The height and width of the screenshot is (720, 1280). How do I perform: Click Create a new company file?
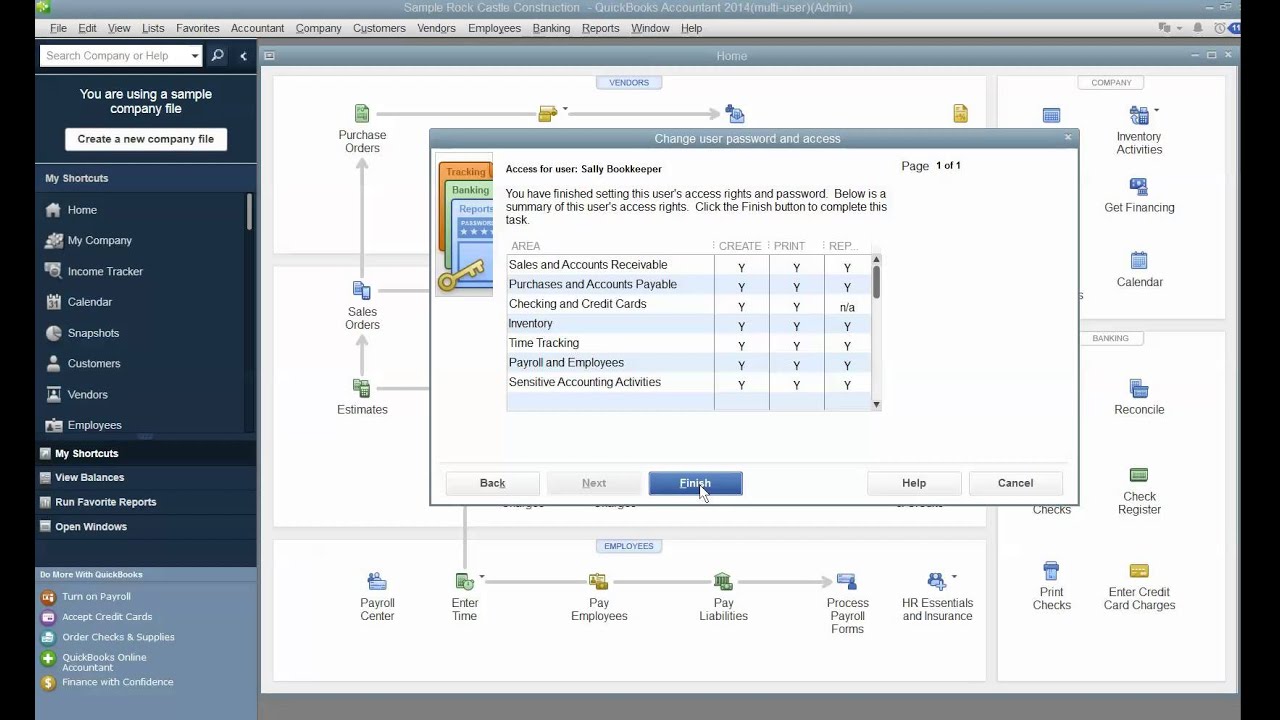(146, 139)
